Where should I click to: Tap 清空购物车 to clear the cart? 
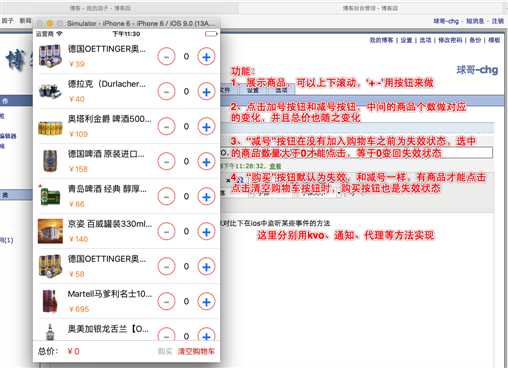coord(196,351)
